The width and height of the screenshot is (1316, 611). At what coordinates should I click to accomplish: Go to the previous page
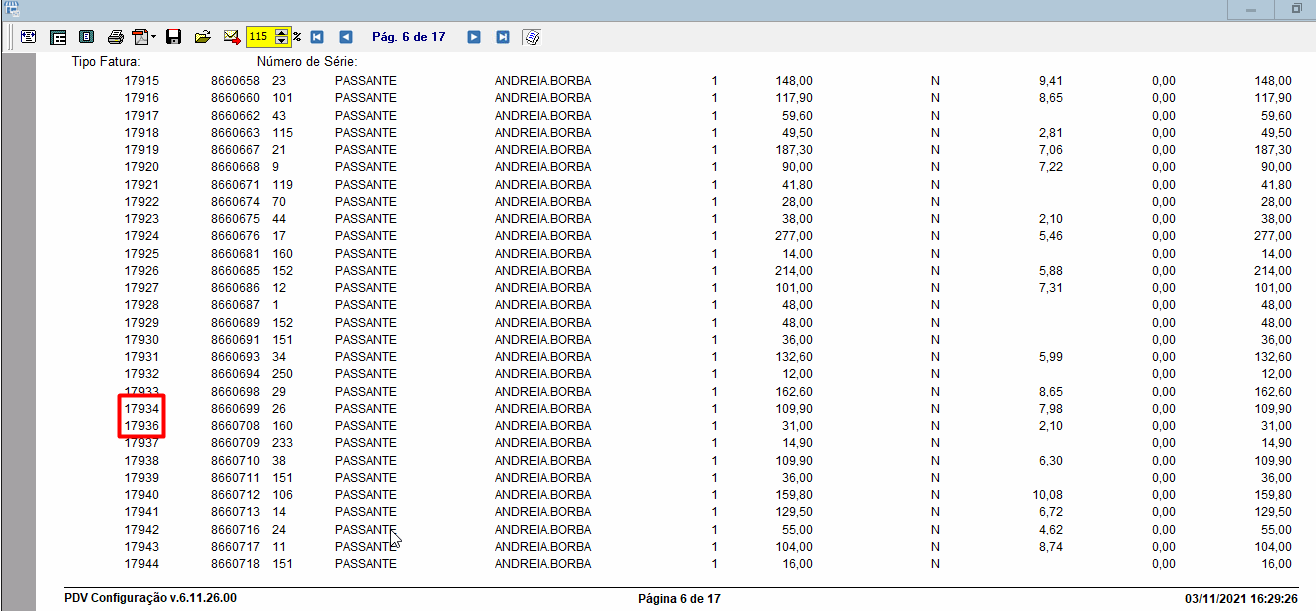346,37
